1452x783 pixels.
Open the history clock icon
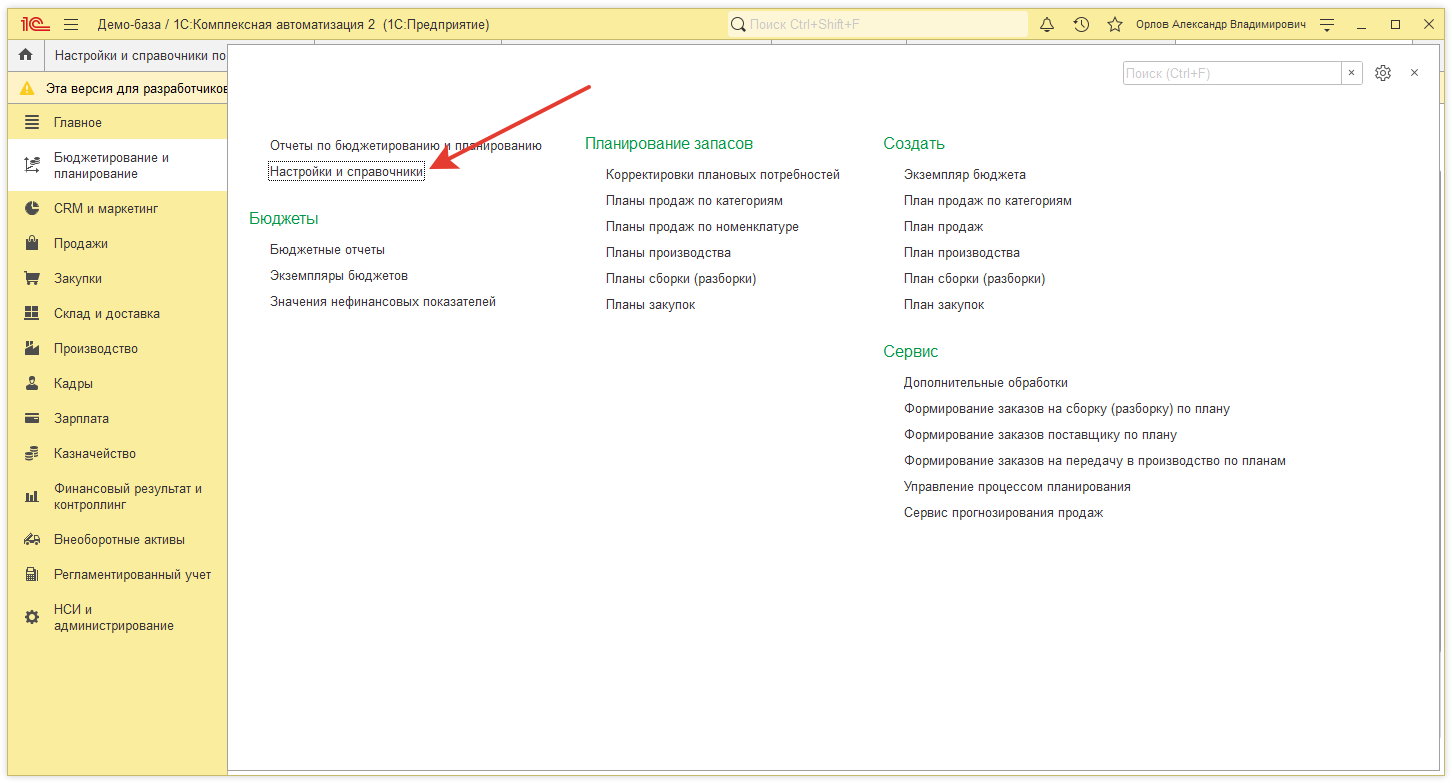pos(1081,24)
